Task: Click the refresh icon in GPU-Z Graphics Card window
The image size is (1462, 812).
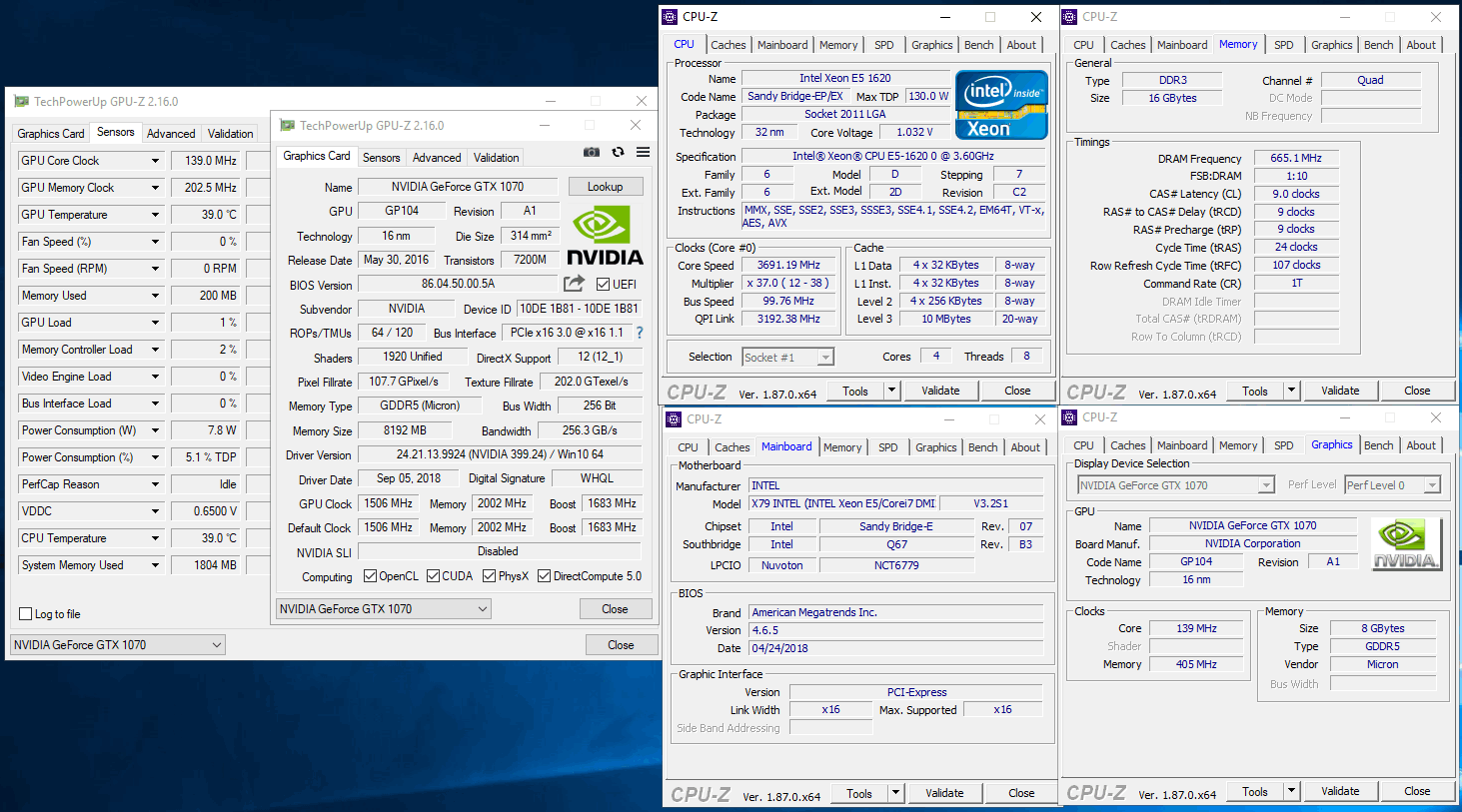Action: point(618,152)
